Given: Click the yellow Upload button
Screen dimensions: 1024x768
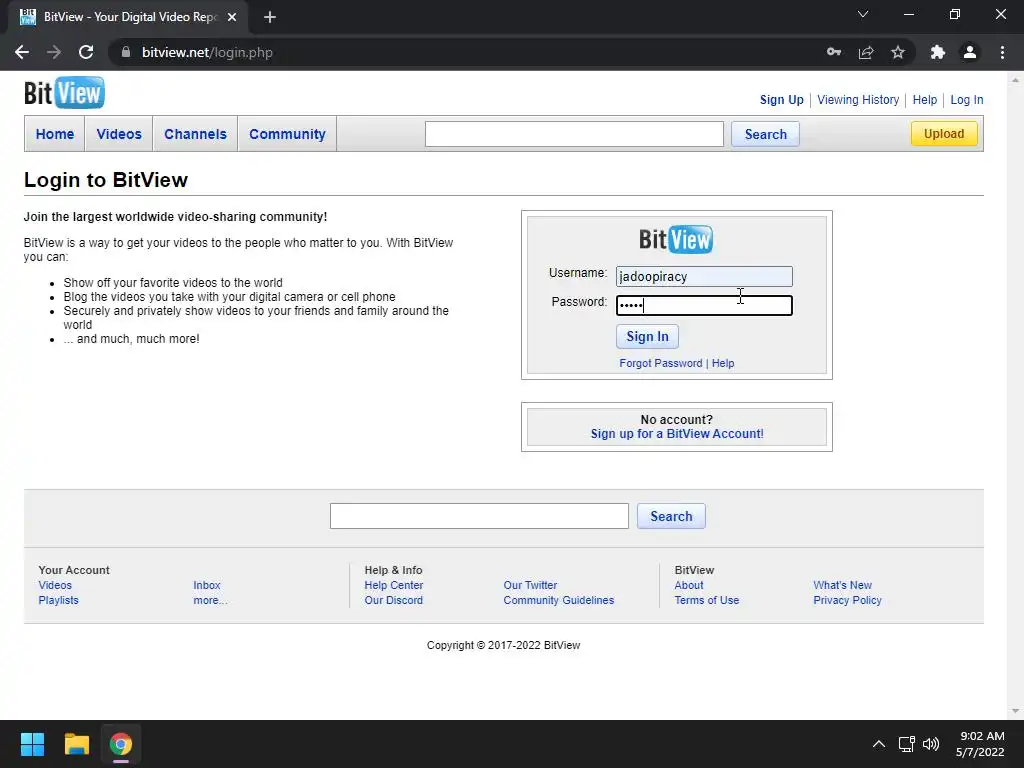Looking at the screenshot, I should (944, 133).
